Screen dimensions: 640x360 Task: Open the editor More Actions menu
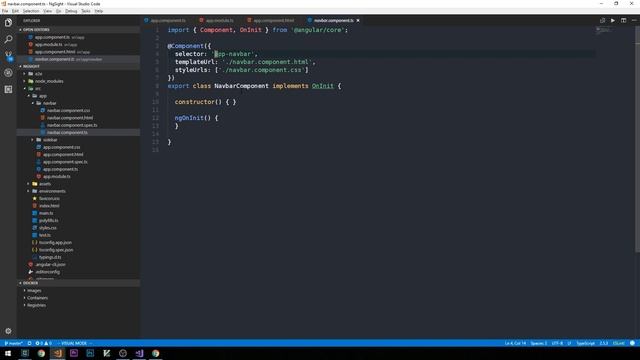(x=634, y=20)
